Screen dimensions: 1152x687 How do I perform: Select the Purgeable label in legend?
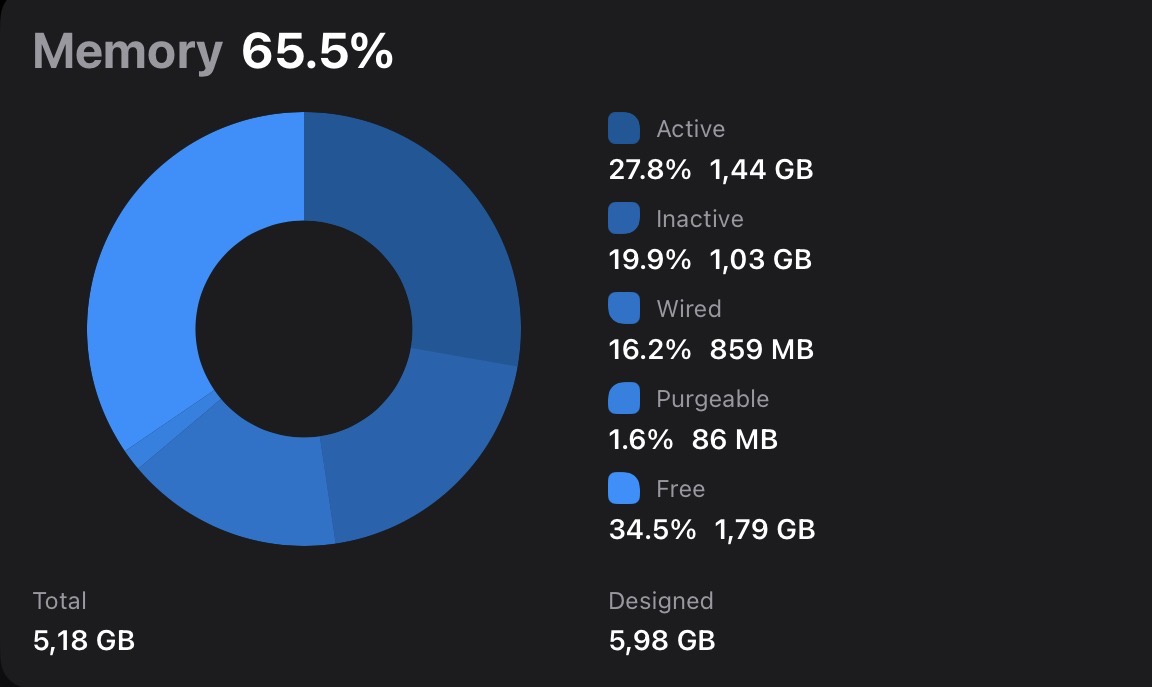[712, 399]
